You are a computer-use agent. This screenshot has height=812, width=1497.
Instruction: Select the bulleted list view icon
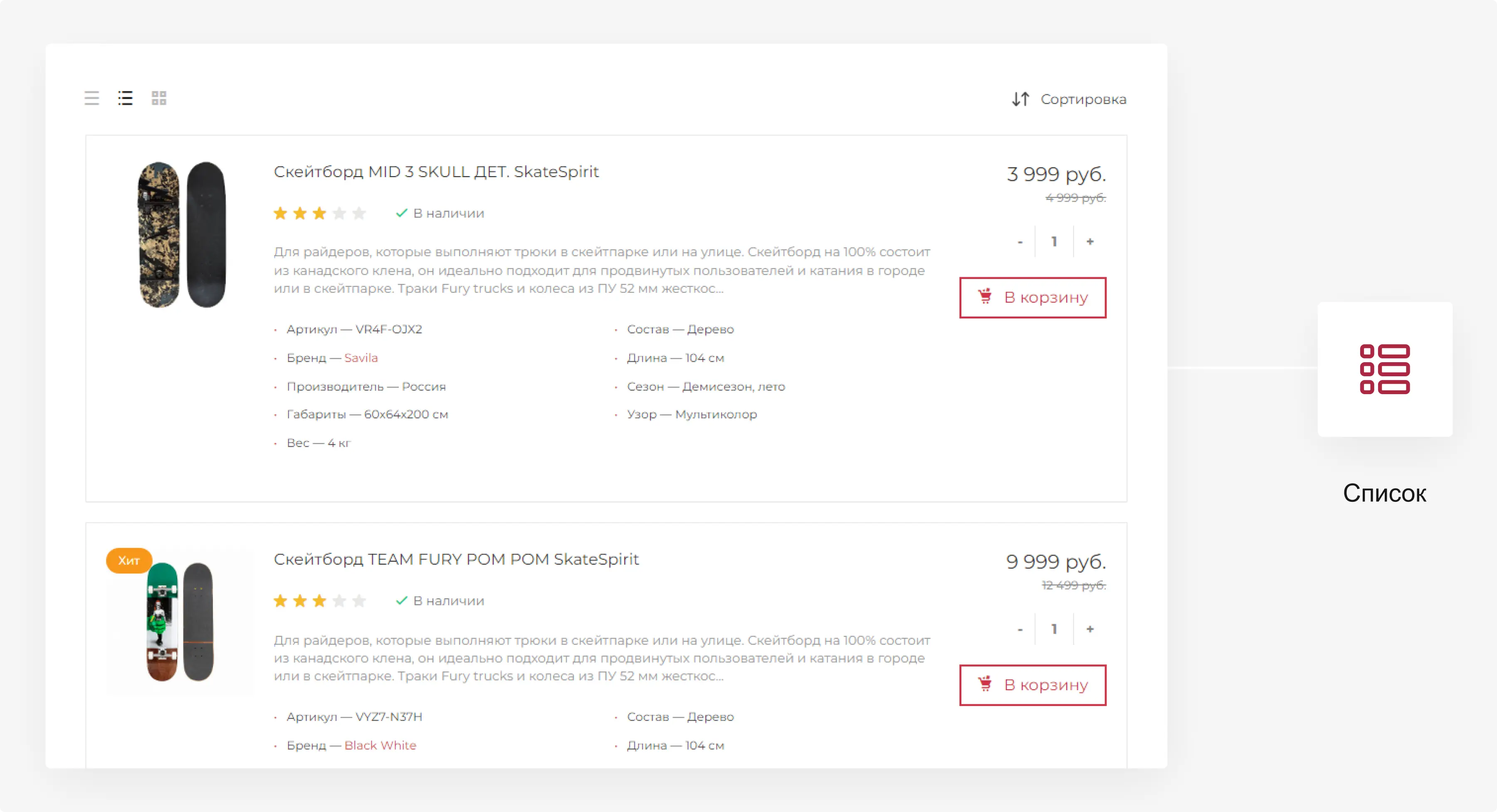125,98
